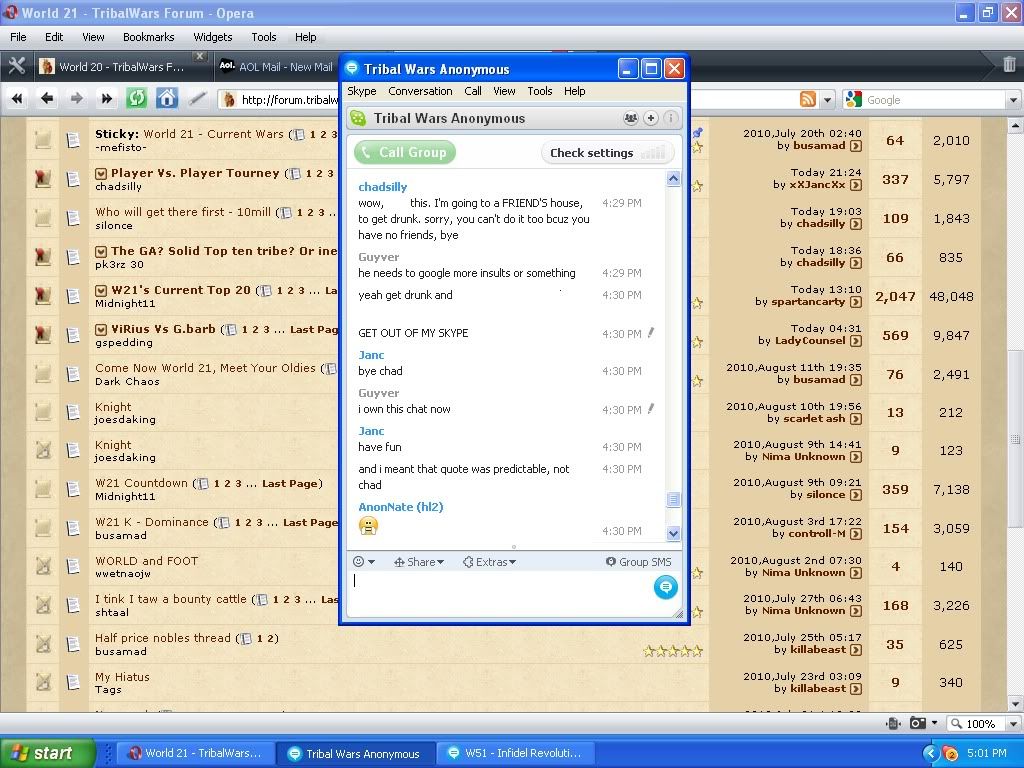Click the blue send message button in Skype
1024x768 pixels.
point(665,587)
